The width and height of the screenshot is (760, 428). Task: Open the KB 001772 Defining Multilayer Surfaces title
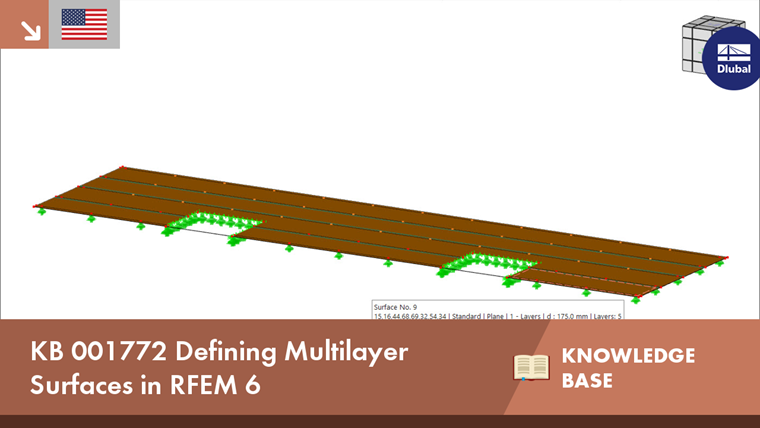point(219,367)
